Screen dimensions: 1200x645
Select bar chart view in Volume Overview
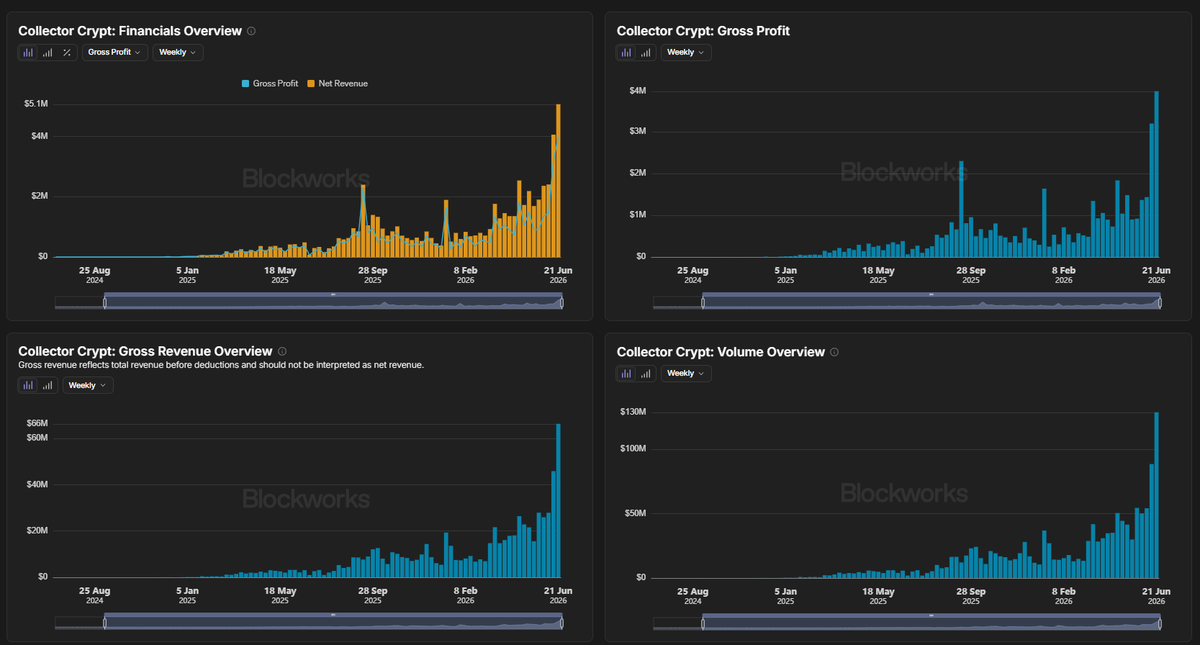627,373
